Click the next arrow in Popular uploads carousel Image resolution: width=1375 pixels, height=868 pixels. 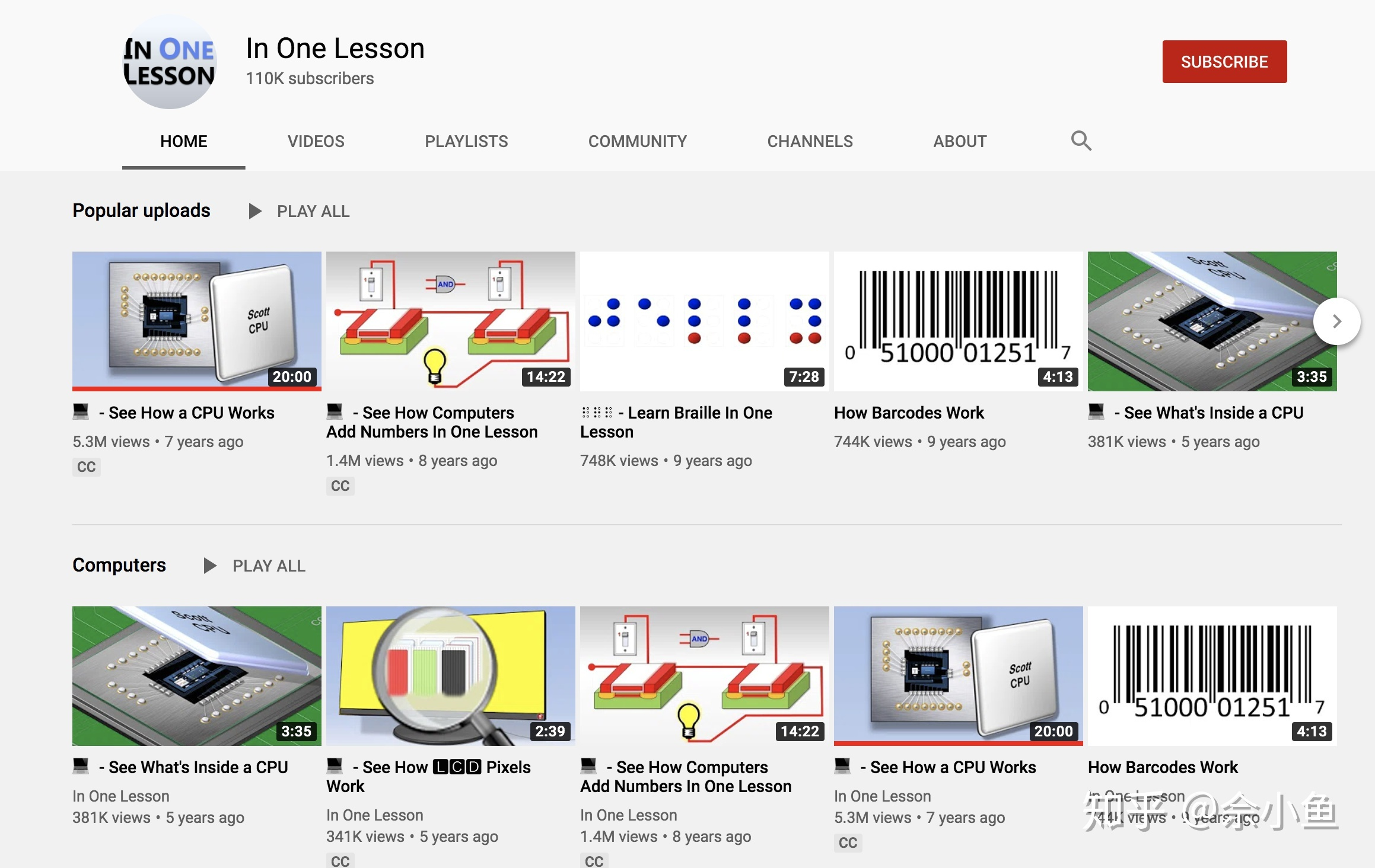[1336, 321]
